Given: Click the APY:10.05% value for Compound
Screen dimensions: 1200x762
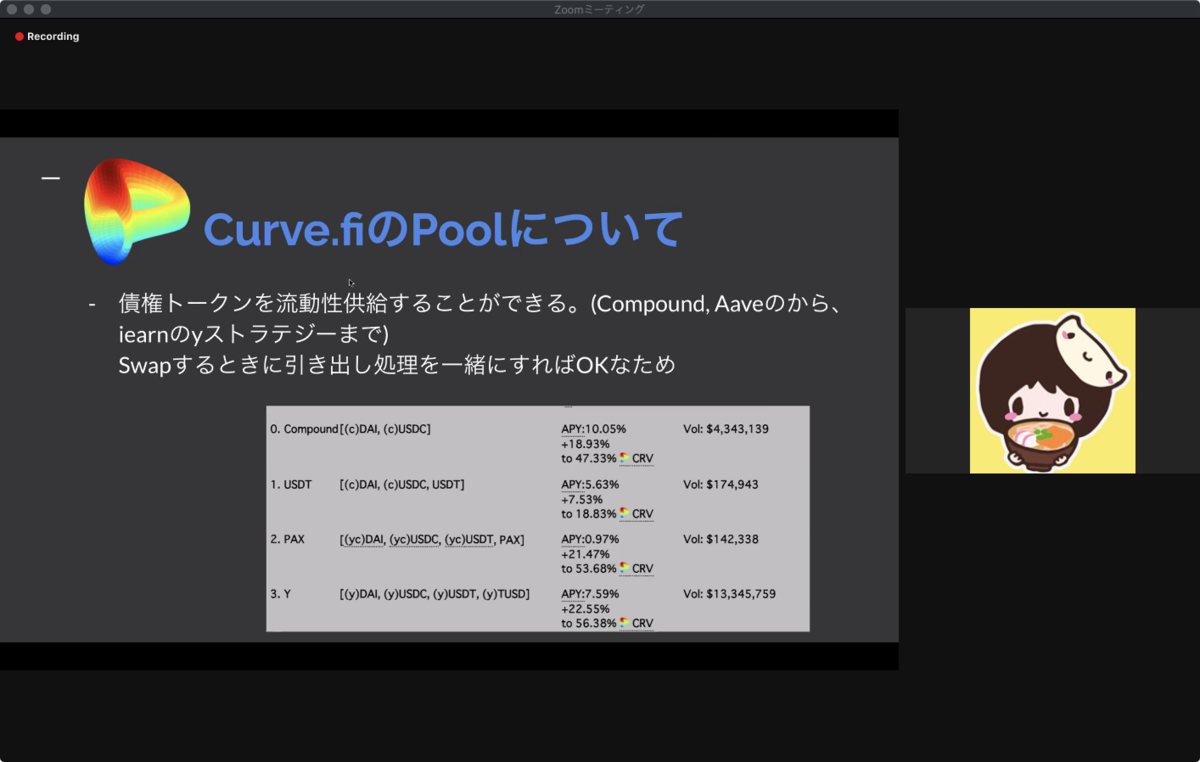Looking at the screenshot, I should click(592, 428).
